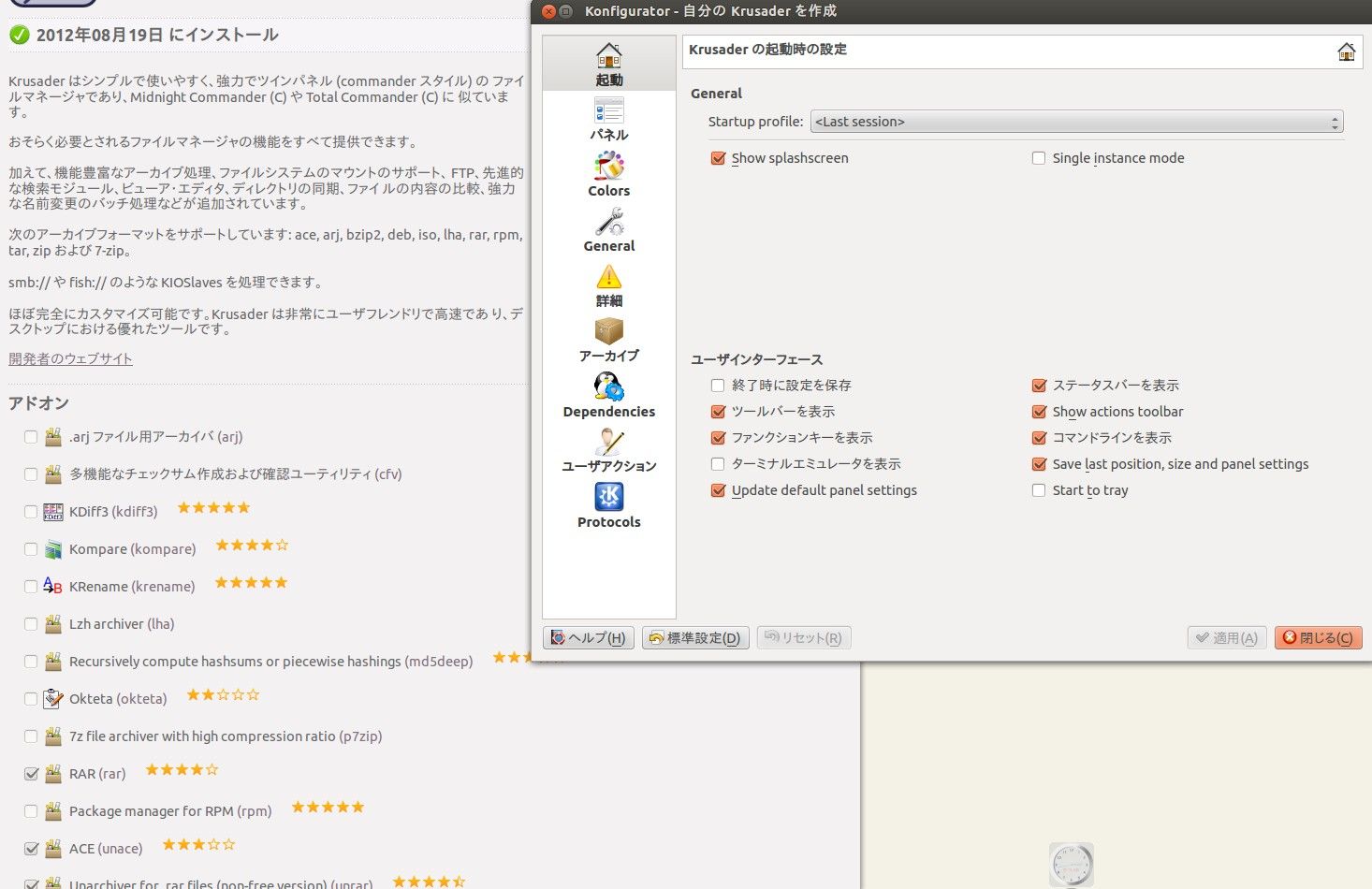Image resolution: width=1372 pixels, height=889 pixels.
Task: Click the ACE (unace) package icon
Action: pos(53,849)
